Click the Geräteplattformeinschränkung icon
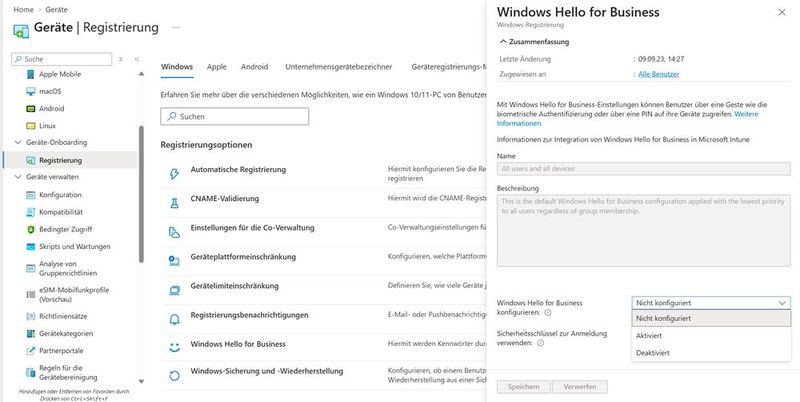 (x=174, y=261)
